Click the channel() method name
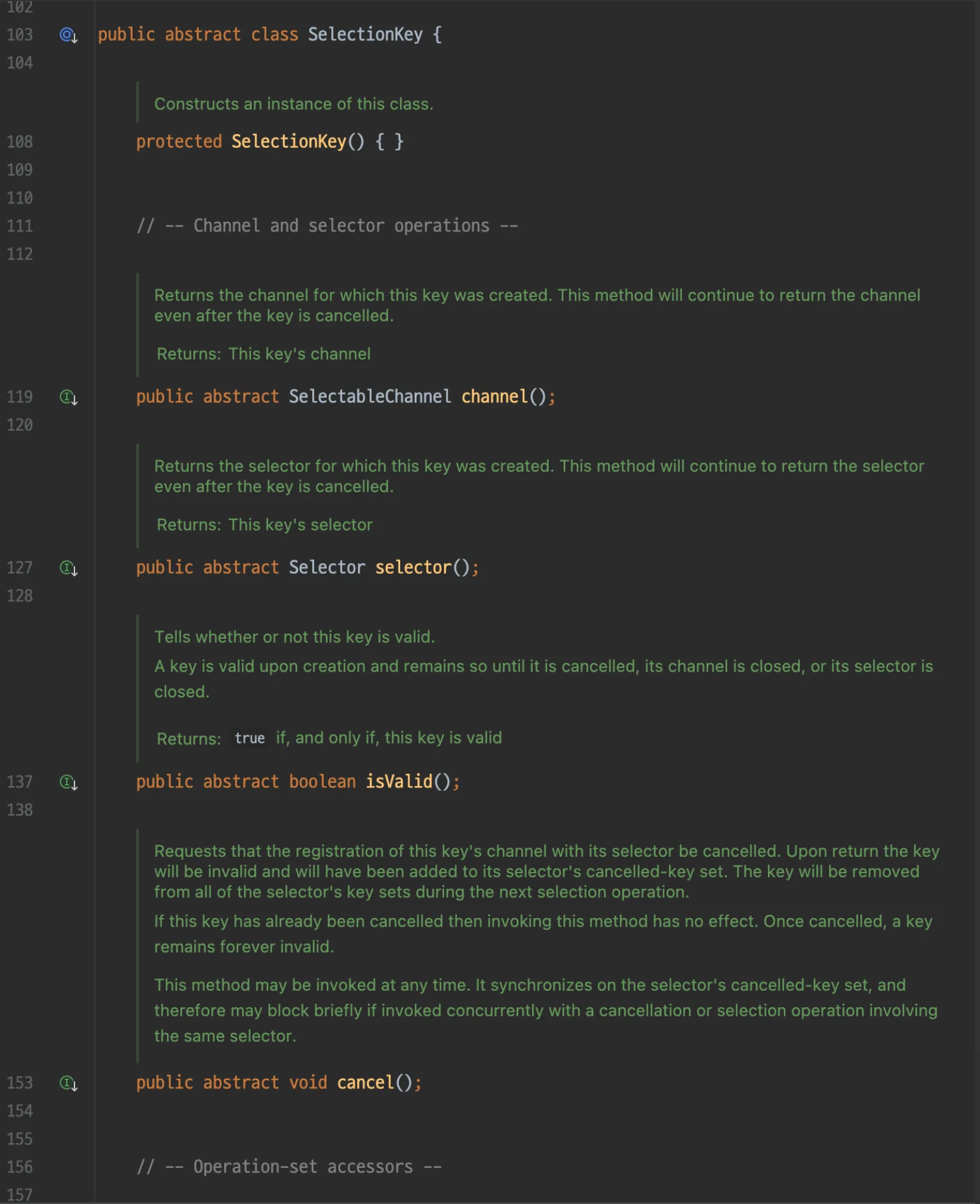 [x=494, y=397]
